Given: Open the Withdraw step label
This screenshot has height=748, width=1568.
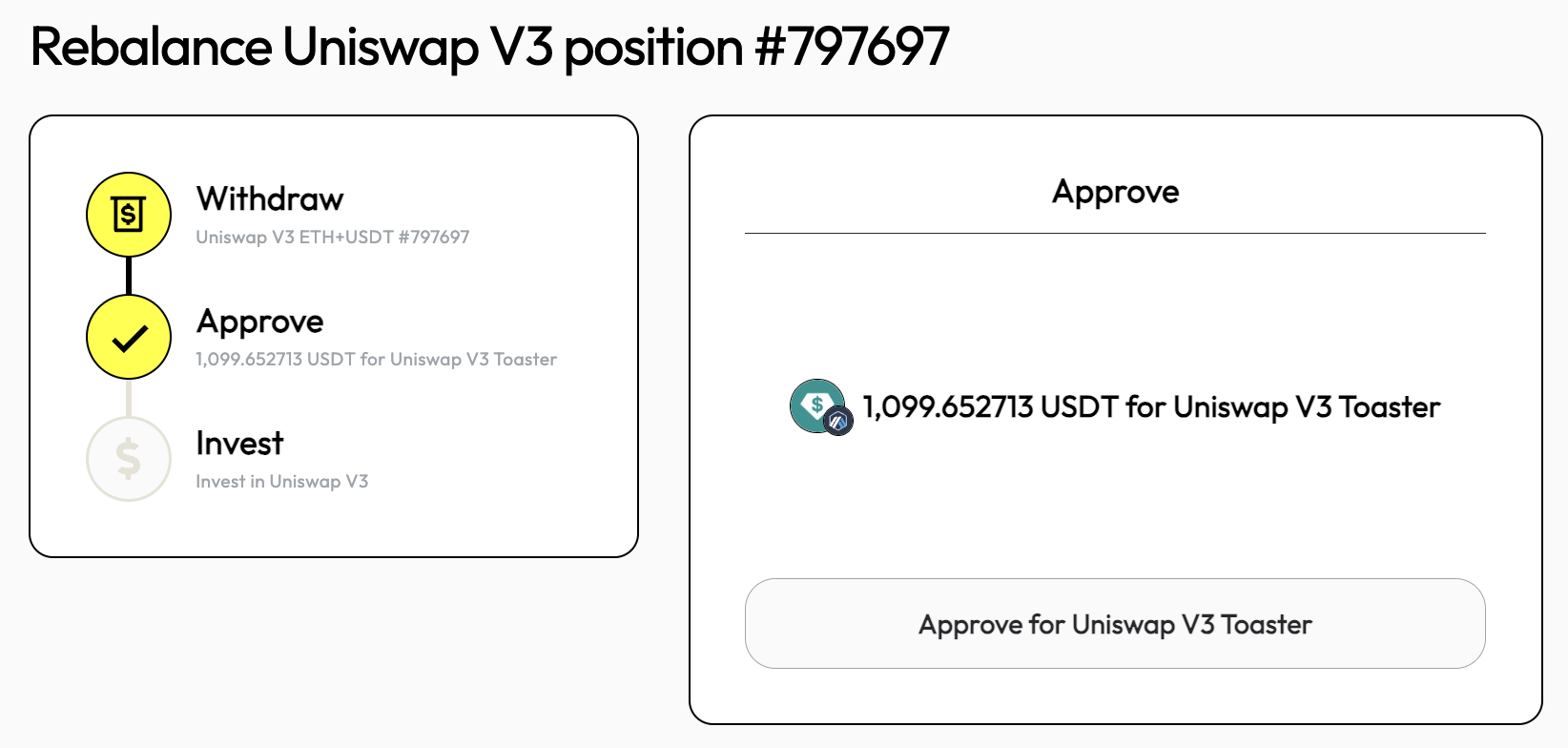Looking at the screenshot, I should [x=270, y=199].
